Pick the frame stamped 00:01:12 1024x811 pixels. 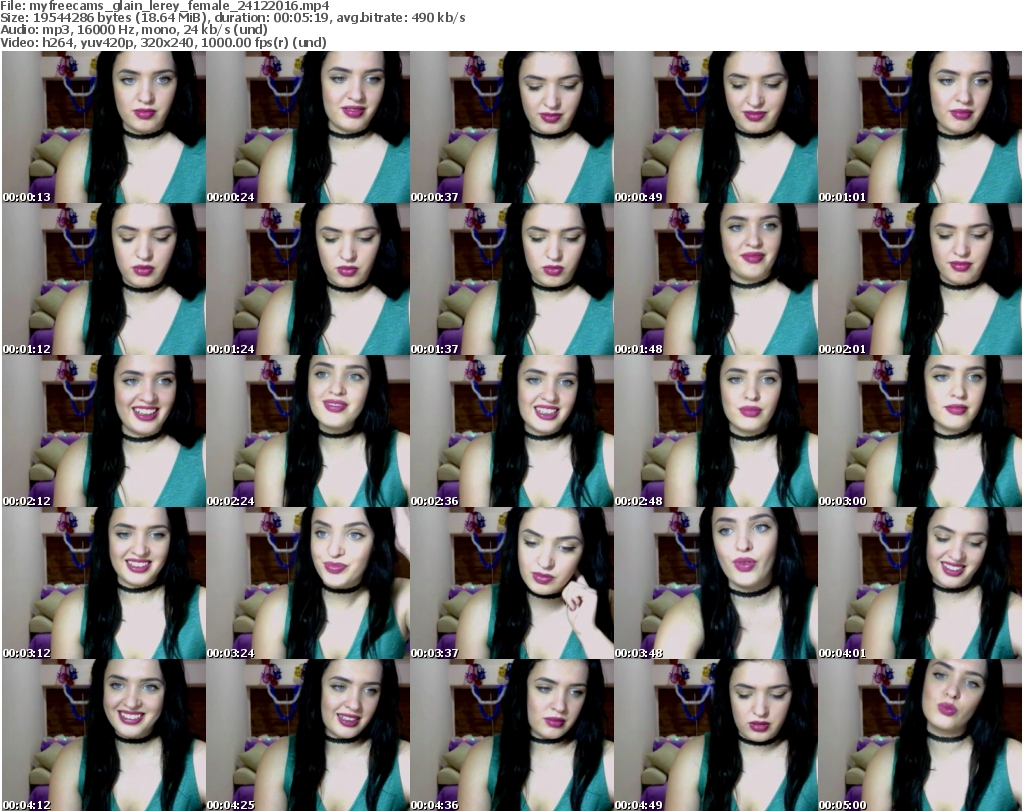(x=104, y=279)
